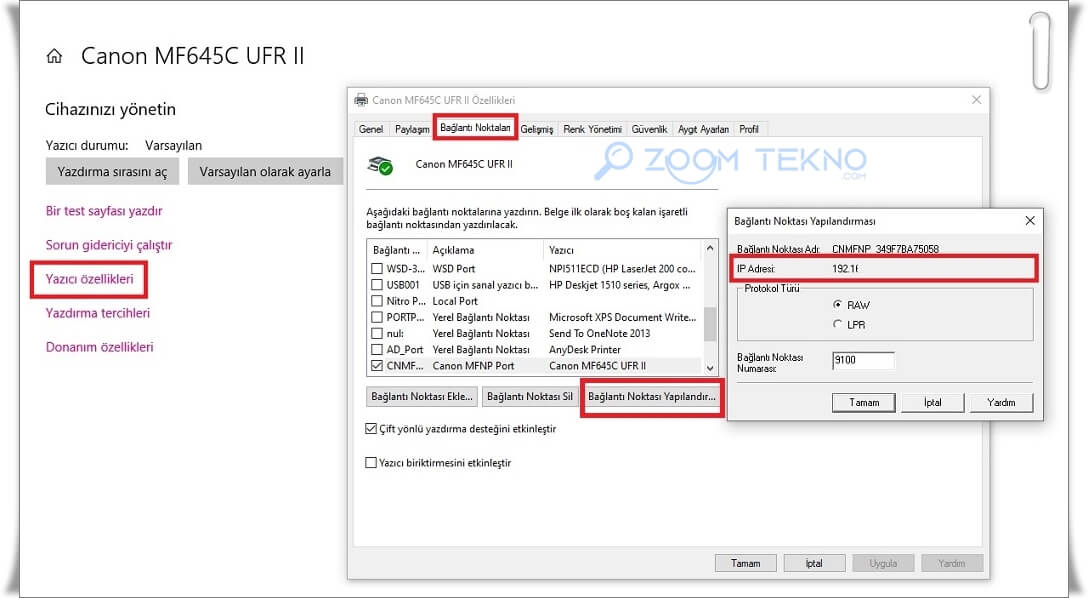Screen dimensions: 1088x598
Task: Open the Renk Yönetimi tab
Action: point(592,129)
